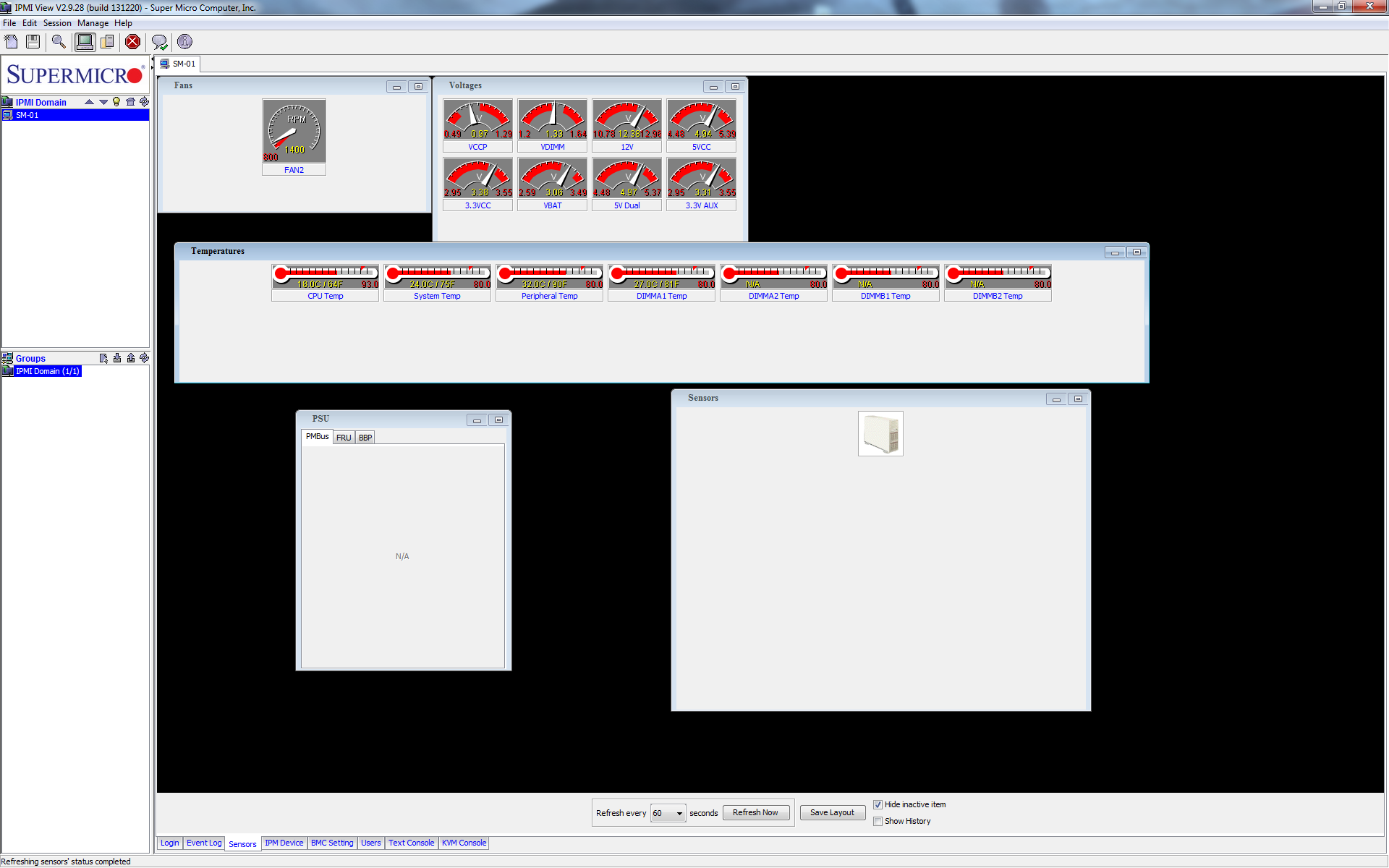
Task: Click the up arrow in IPMI Domain header
Action: coord(90,102)
